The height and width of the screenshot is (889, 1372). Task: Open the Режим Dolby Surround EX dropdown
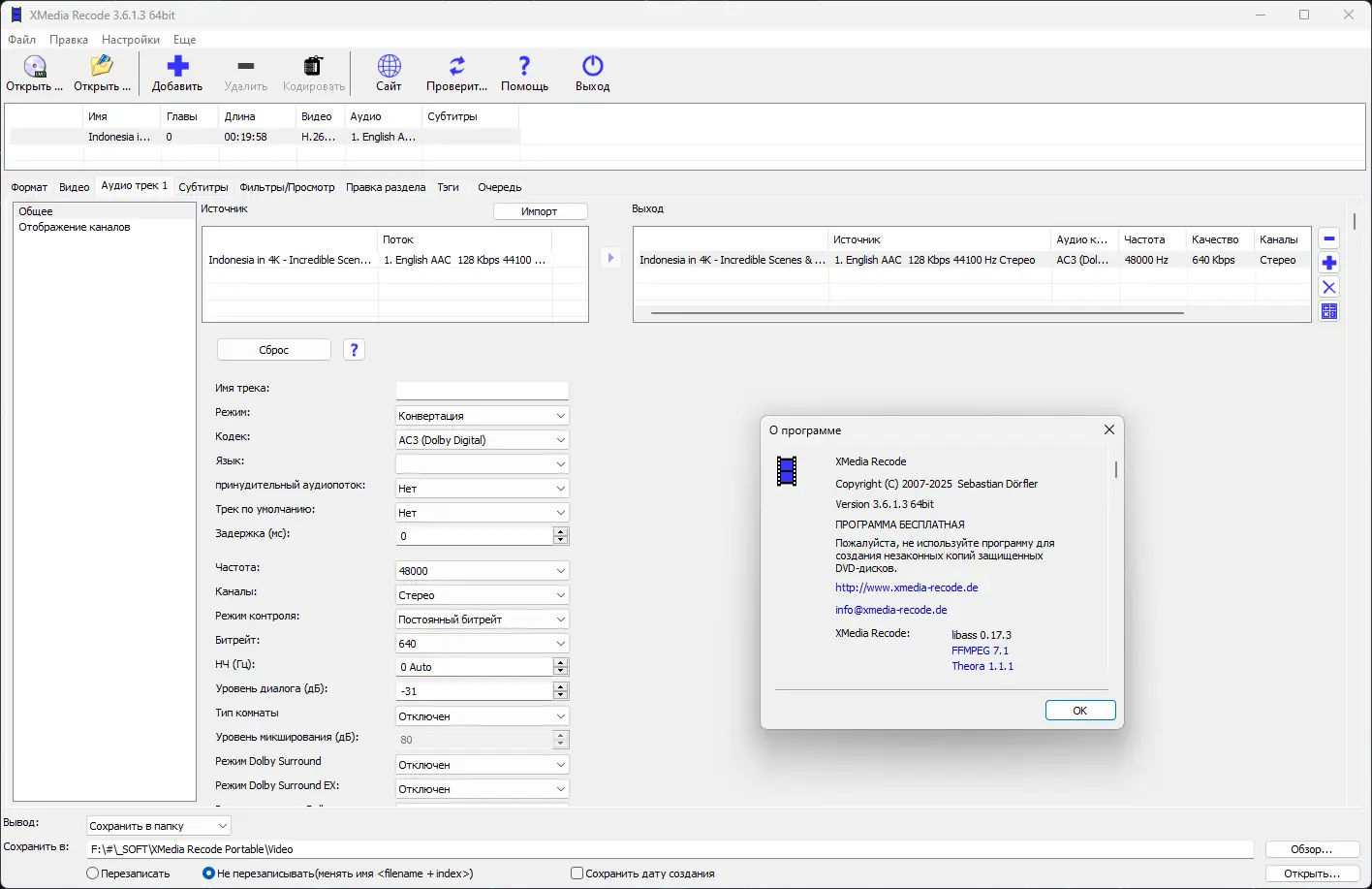click(x=482, y=789)
